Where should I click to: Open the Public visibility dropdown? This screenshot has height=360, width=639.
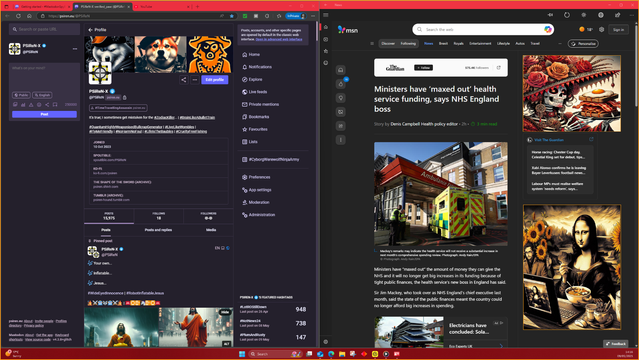pyautogui.click(x=21, y=95)
